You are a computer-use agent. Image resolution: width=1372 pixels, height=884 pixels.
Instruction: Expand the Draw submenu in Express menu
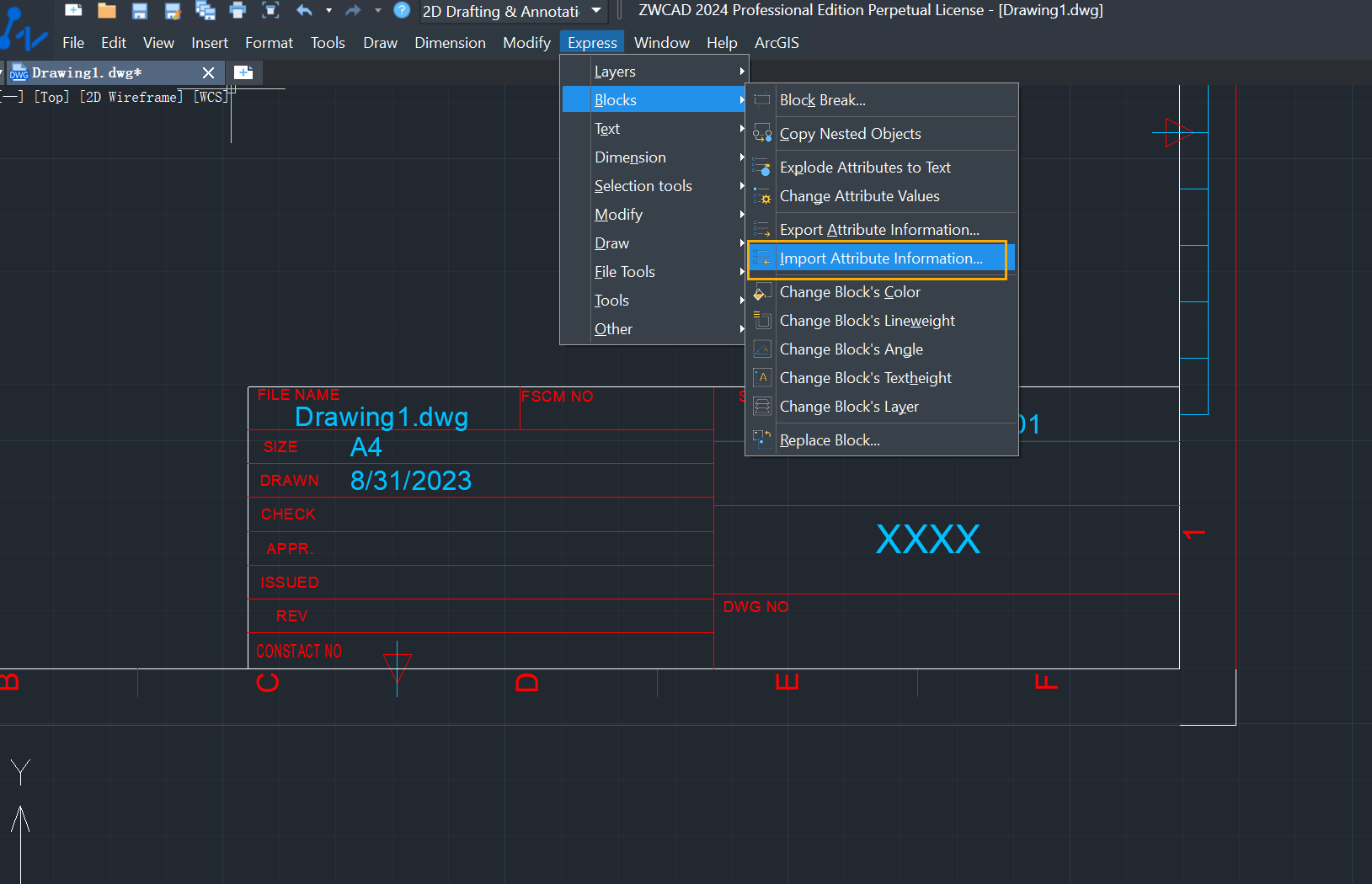coord(654,243)
